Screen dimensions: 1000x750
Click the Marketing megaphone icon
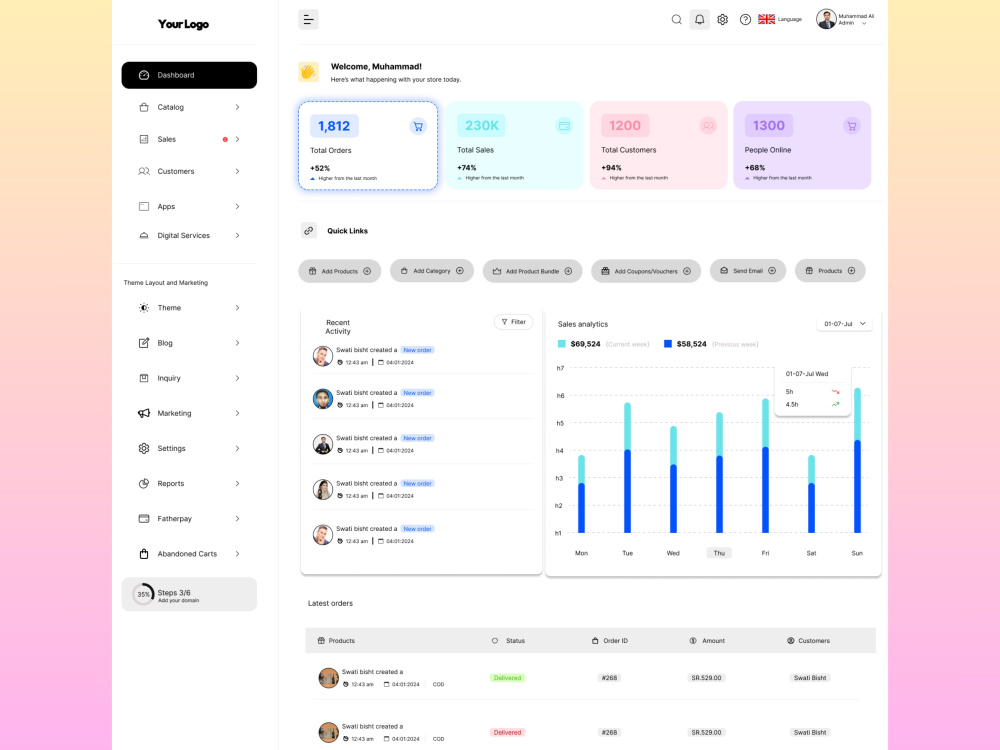pyautogui.click(x=144, y=413)
